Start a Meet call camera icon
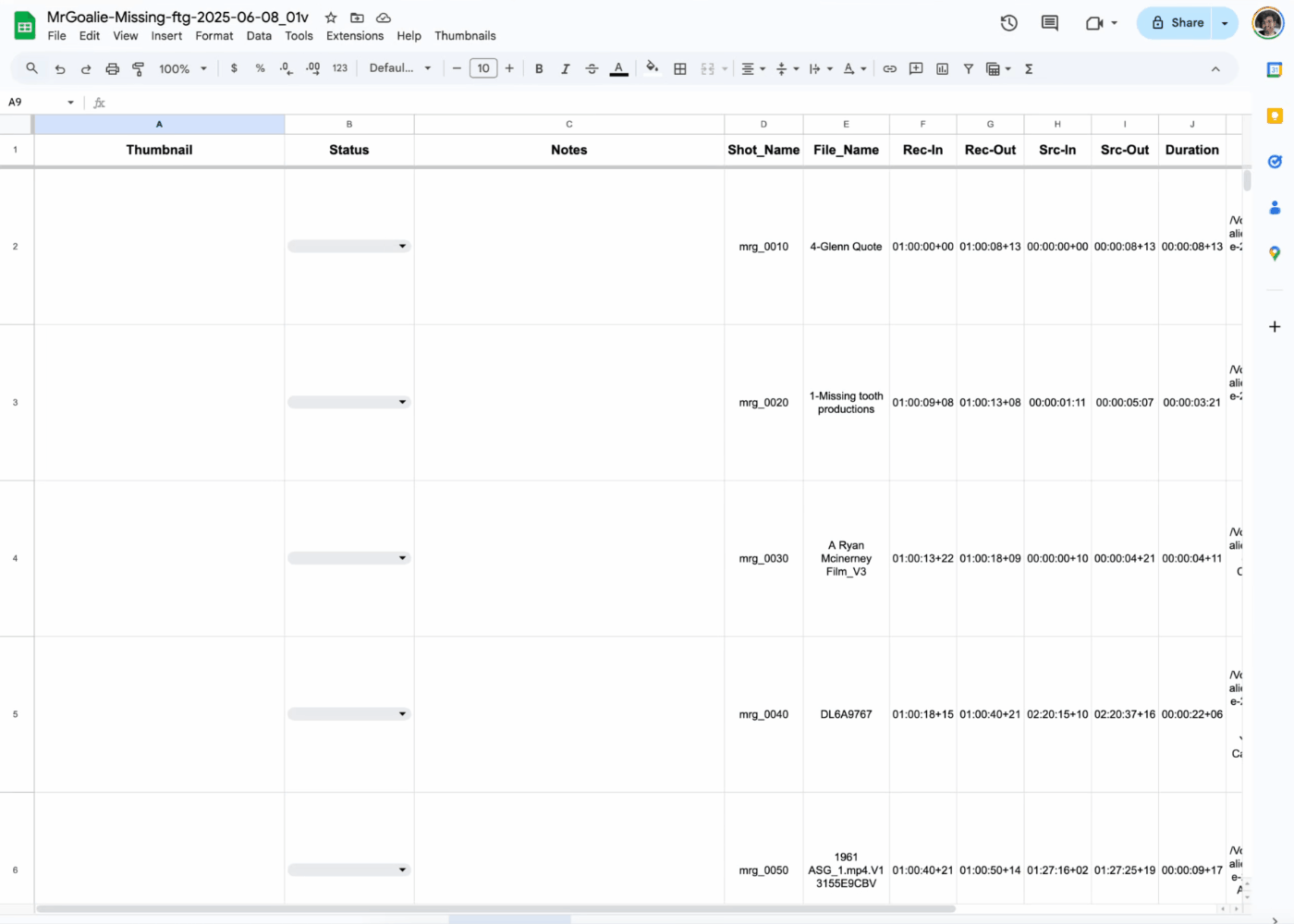Screen dimensions: 1294x924 click(x=1094, y=23)
